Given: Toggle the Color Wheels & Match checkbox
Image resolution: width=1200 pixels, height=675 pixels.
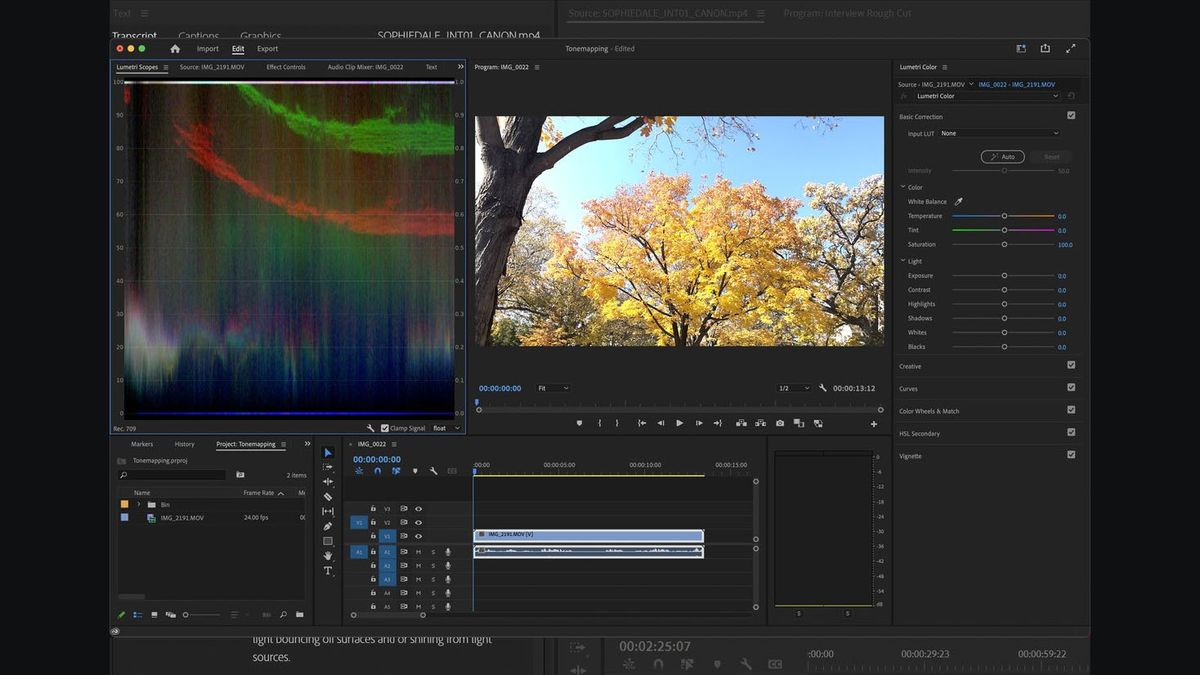Looking at the screenshot, I should pyautogui.click(x=1071, y=410).
